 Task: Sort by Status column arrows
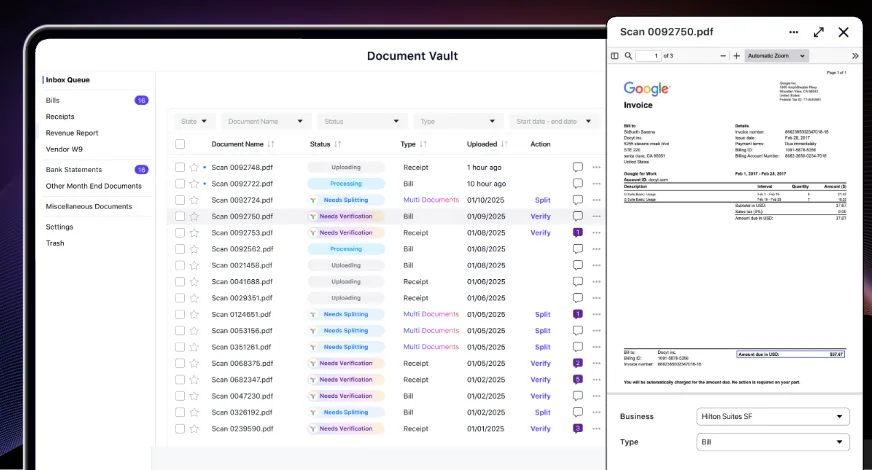tap(338, 144)
